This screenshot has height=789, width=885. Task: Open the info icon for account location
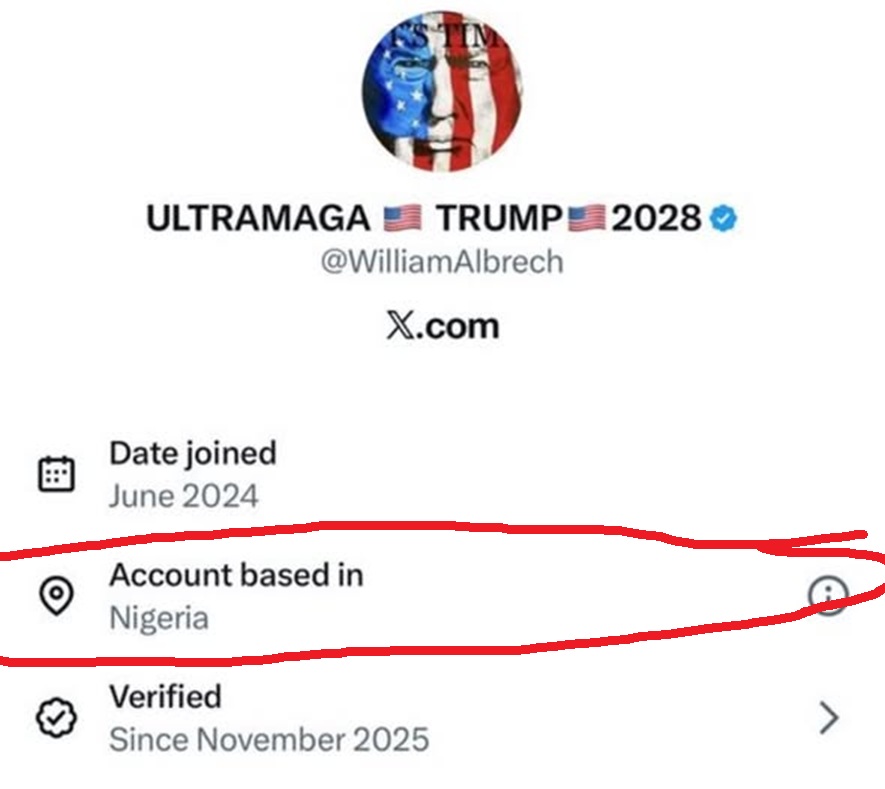[828, 597]
